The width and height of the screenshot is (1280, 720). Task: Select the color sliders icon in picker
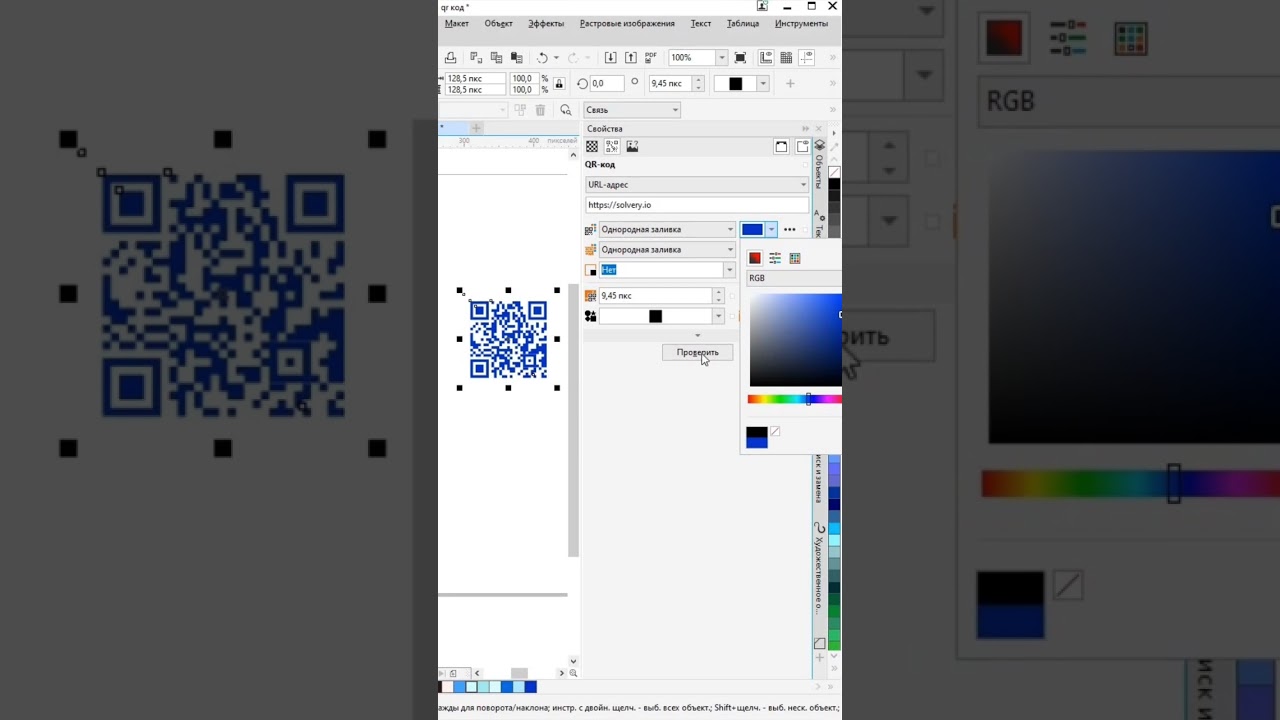click(x=775, y=258)
